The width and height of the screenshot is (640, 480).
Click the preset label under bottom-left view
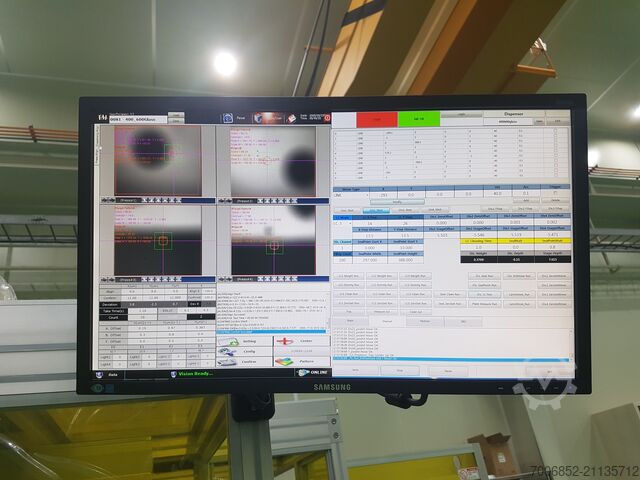129,280
